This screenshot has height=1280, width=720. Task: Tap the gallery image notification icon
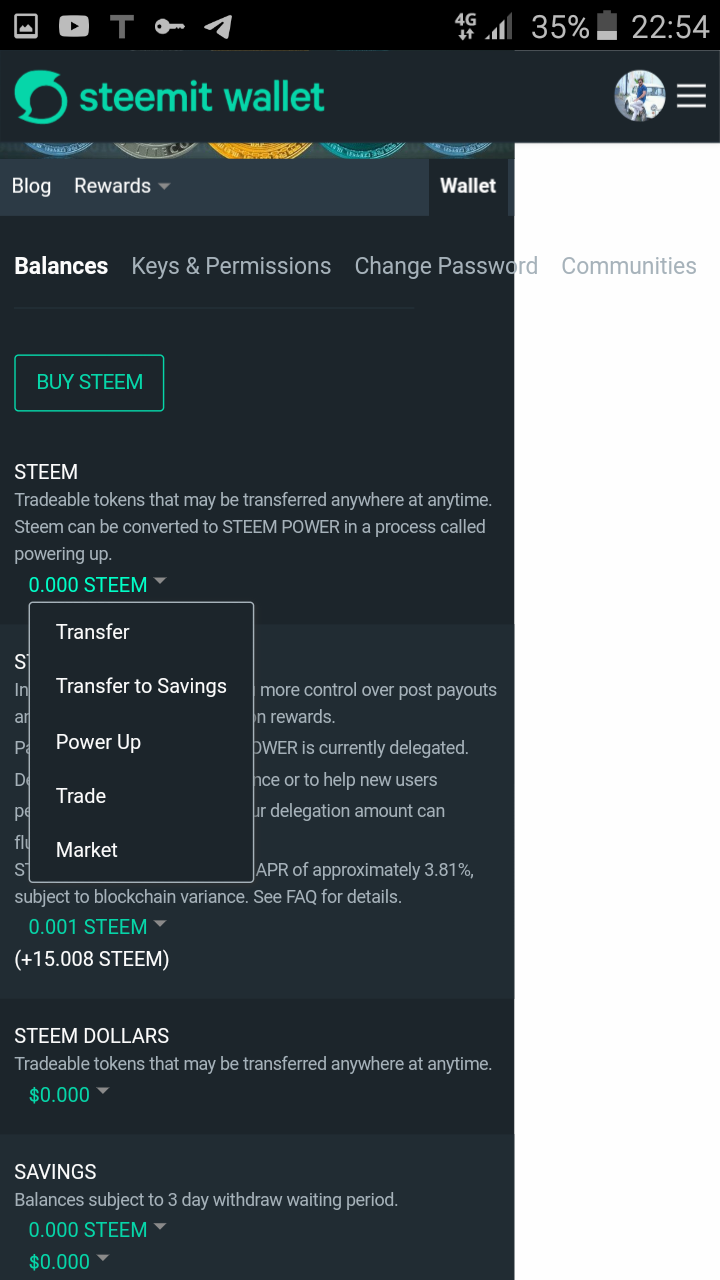pyautogui.click(x=26, y=26)
